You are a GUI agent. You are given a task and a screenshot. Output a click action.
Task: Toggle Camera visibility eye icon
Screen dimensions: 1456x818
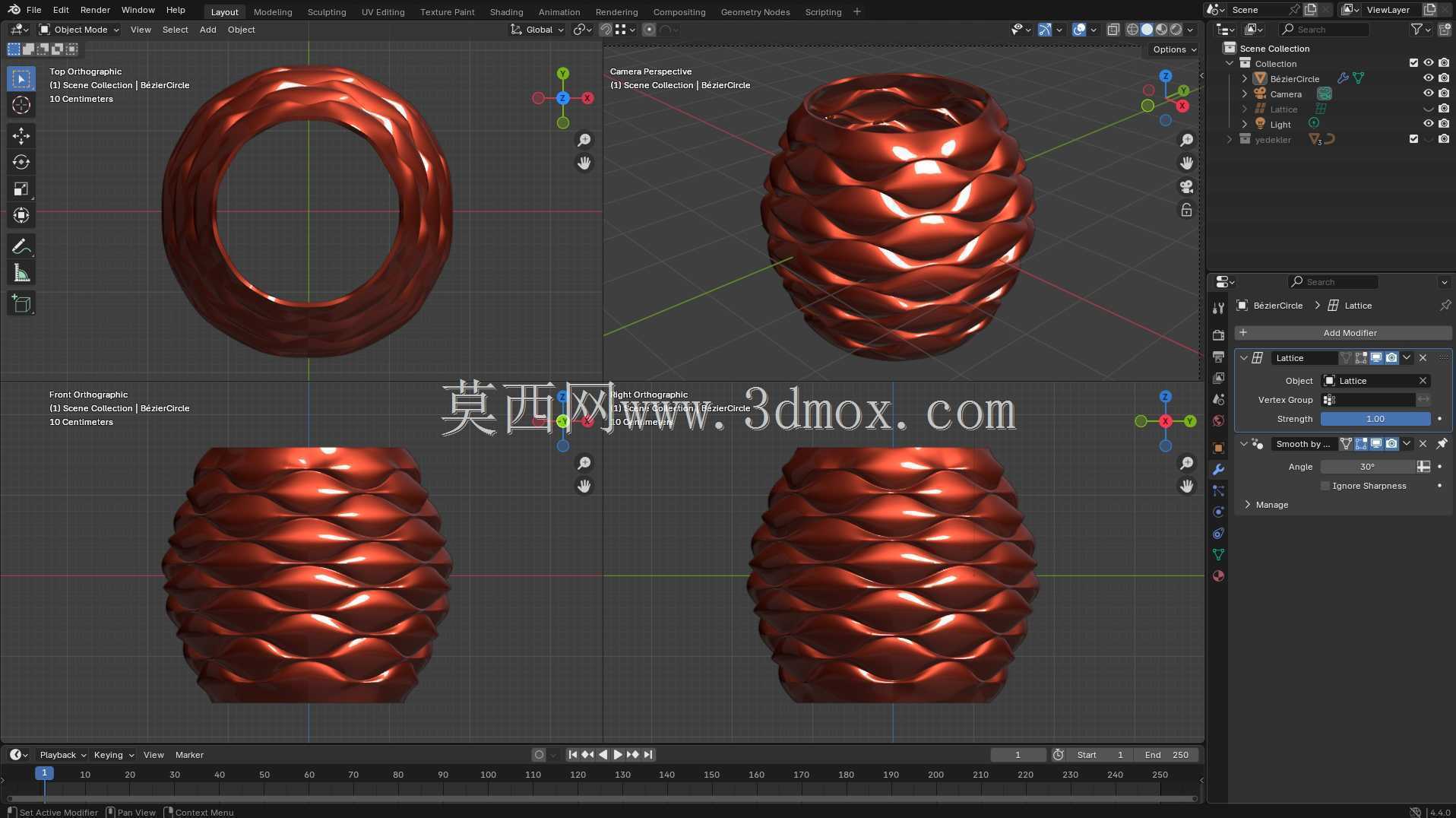tap(1429, 94)
